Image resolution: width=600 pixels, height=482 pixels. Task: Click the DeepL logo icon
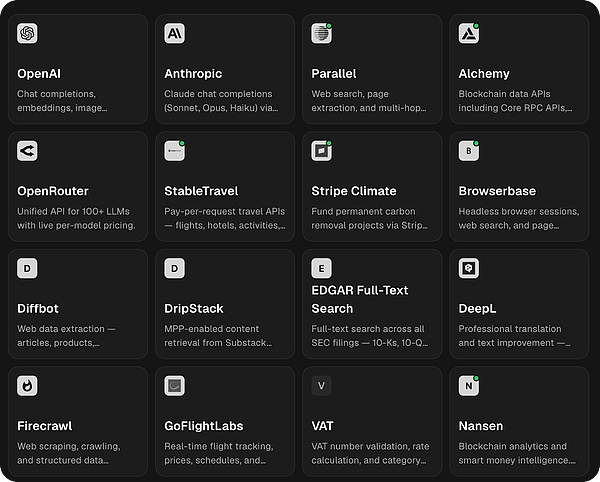[468, 268]
